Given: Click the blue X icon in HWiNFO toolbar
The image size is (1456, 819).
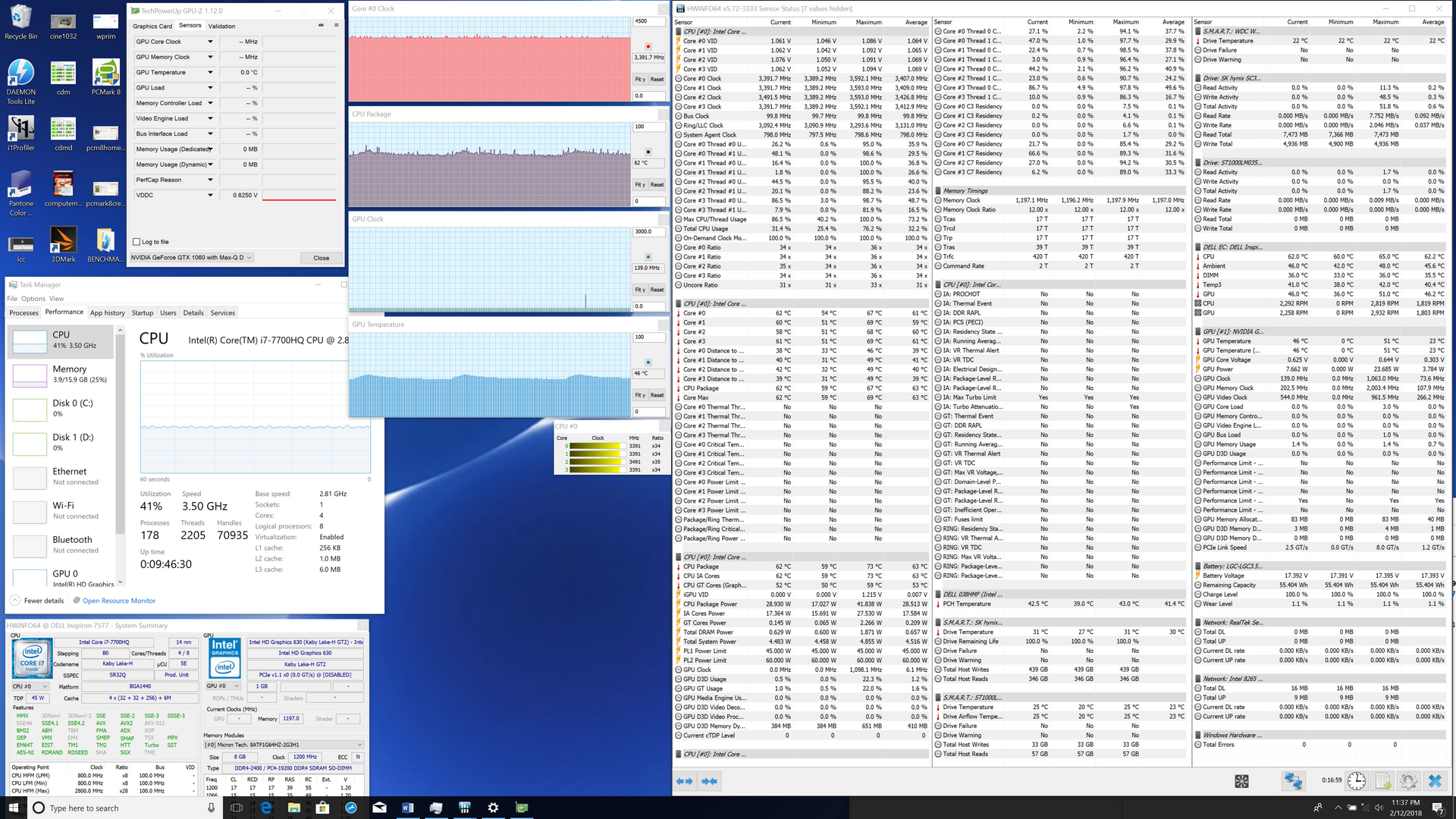Looking at the screenshot, I should [1434, 780].
